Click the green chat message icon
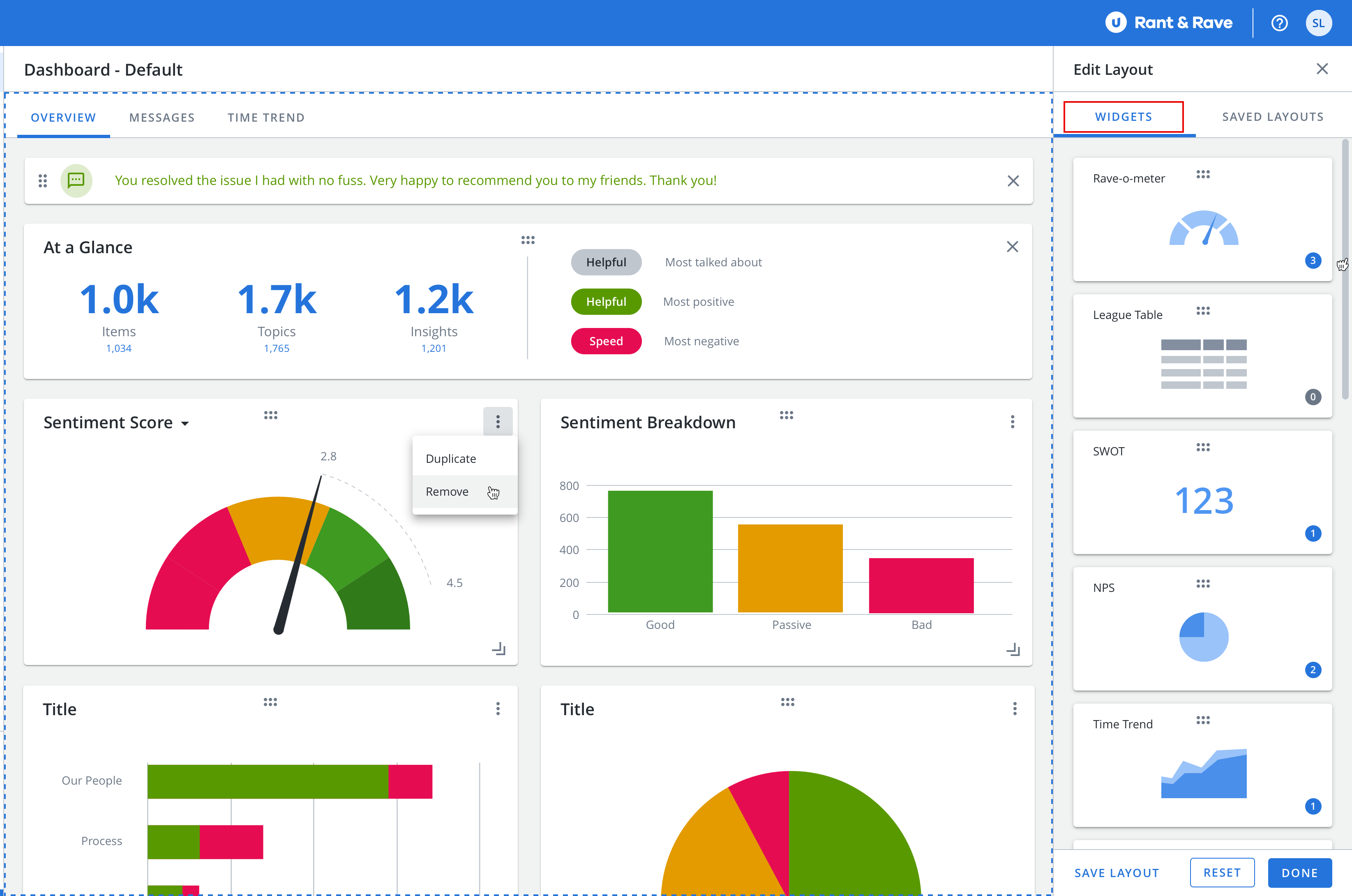The height and width of the screenshot is (896, 1352). pos(76,180)
